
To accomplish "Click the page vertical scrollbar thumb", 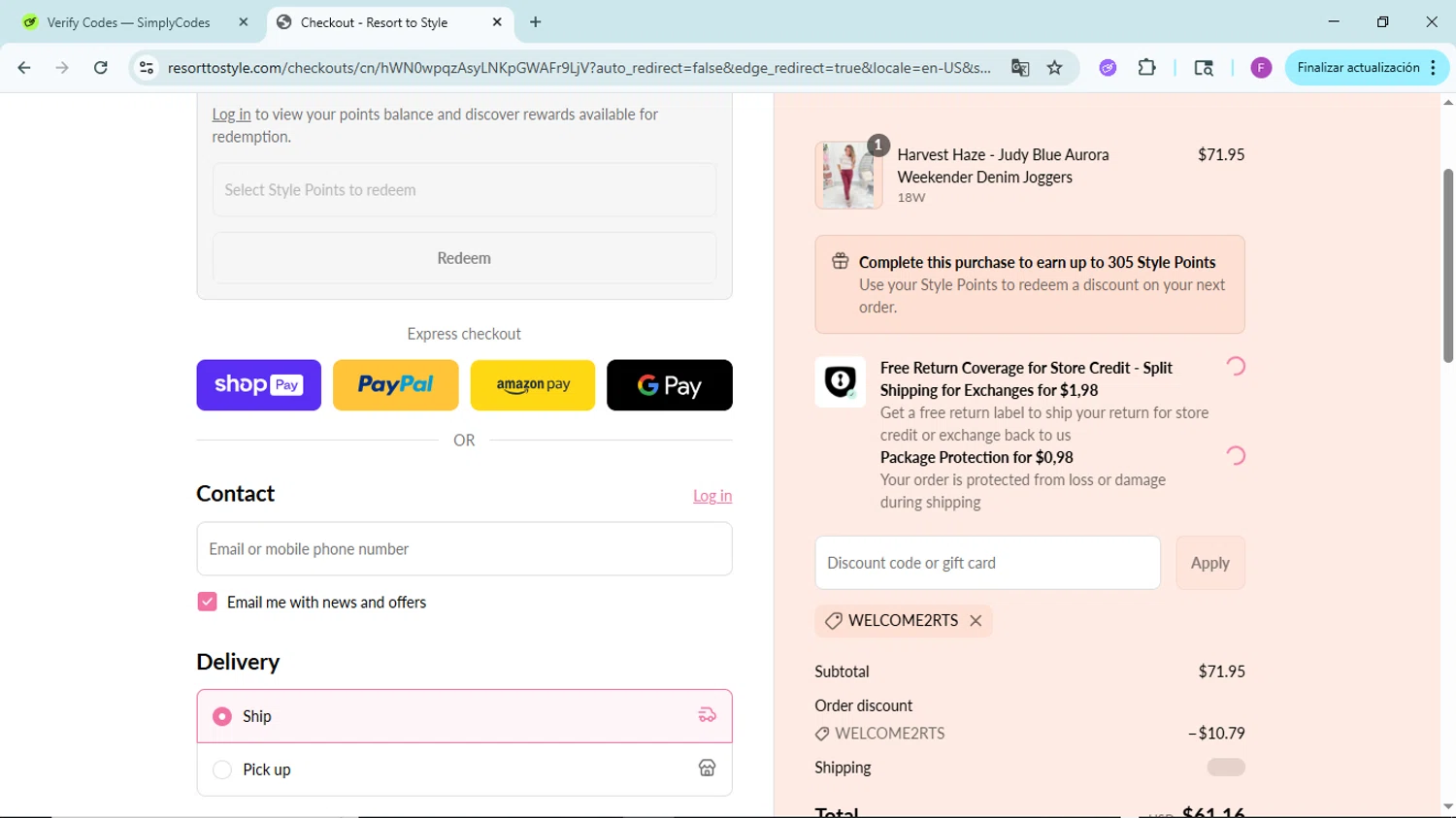I will (x=1448, y=266).
